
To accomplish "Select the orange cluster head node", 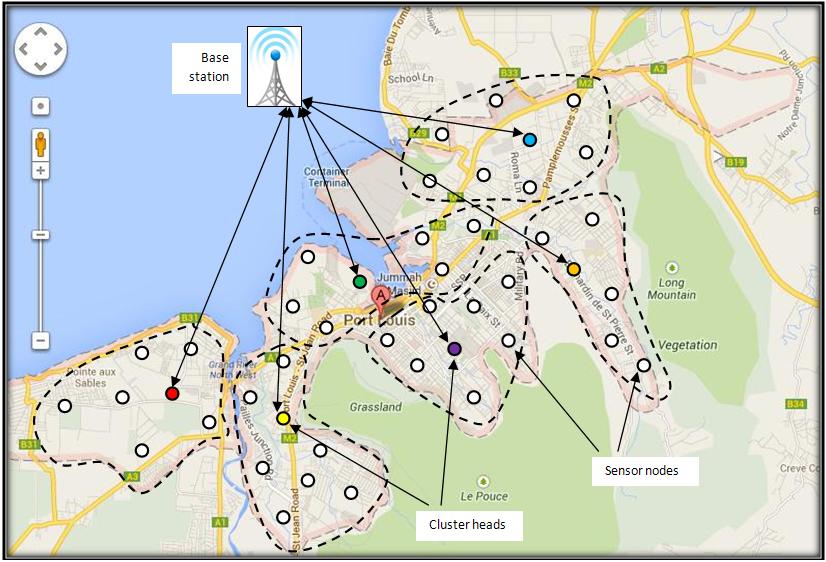I will click(573, 269).
